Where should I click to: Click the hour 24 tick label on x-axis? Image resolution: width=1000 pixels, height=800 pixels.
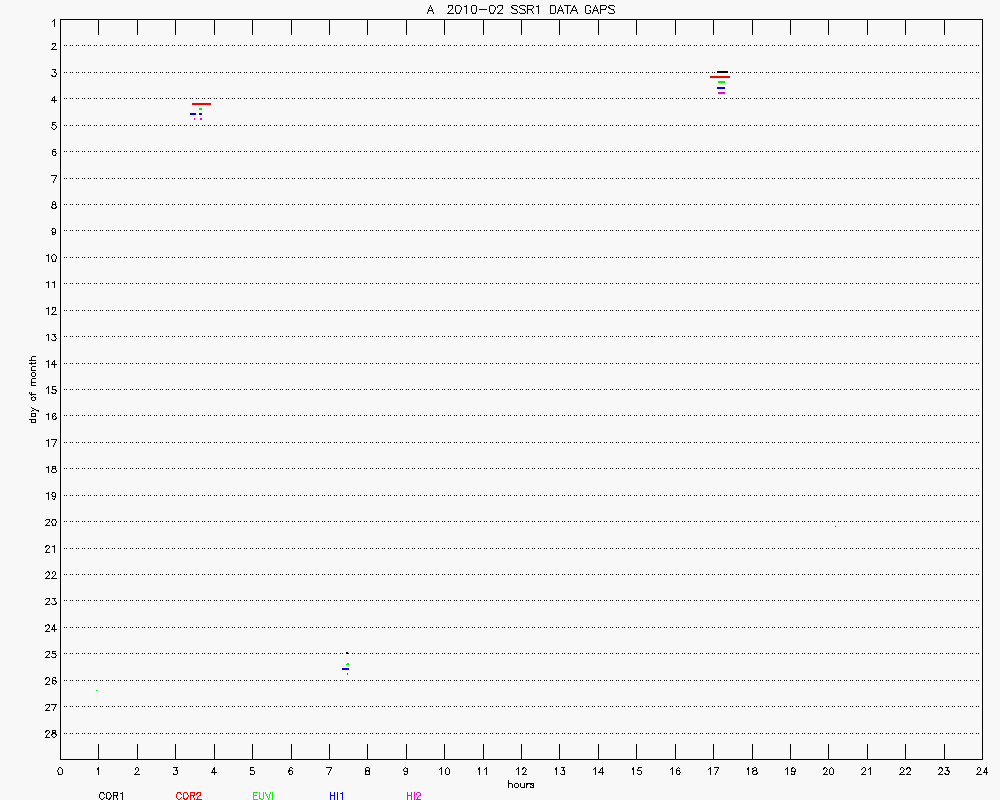pos(982,771)
